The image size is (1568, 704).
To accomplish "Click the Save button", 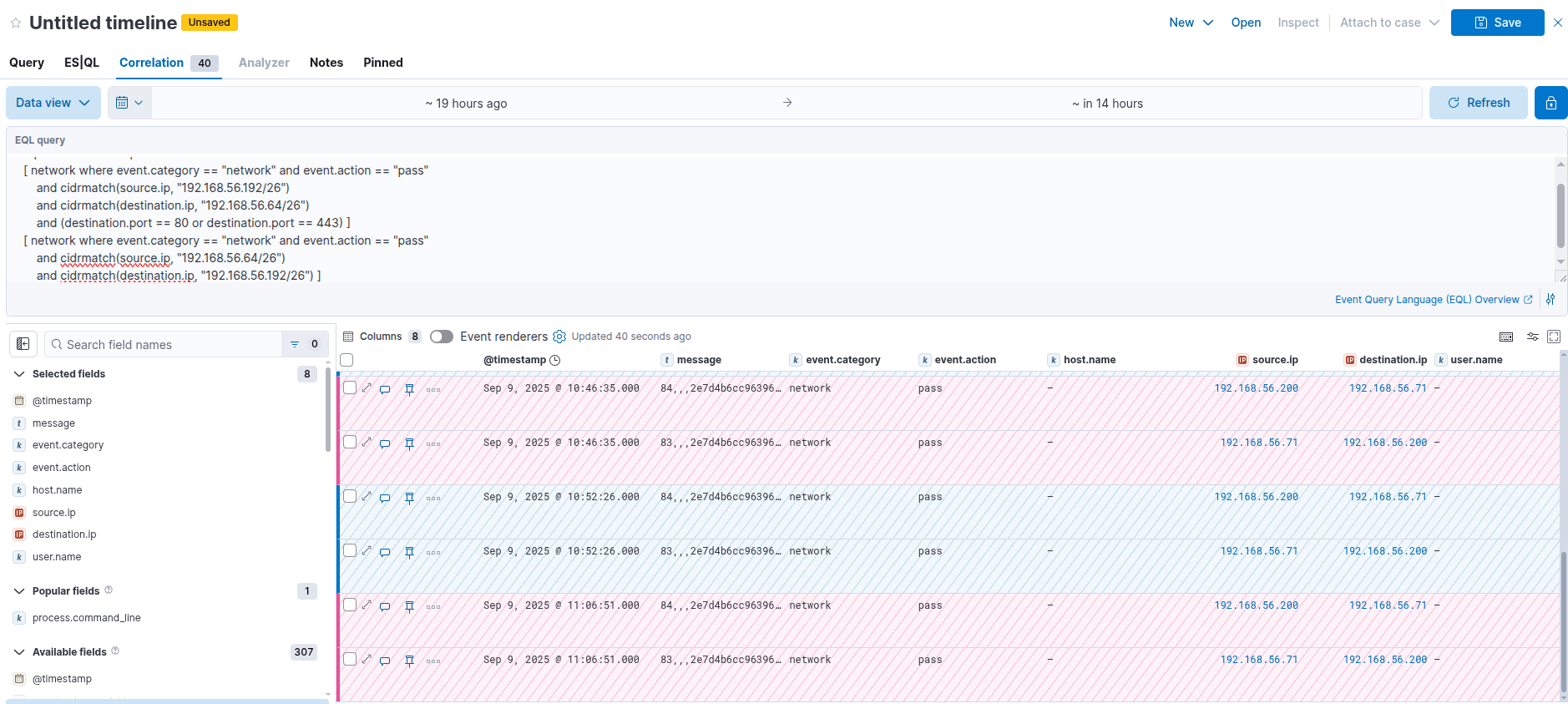I will click(x=1497, y=23).
